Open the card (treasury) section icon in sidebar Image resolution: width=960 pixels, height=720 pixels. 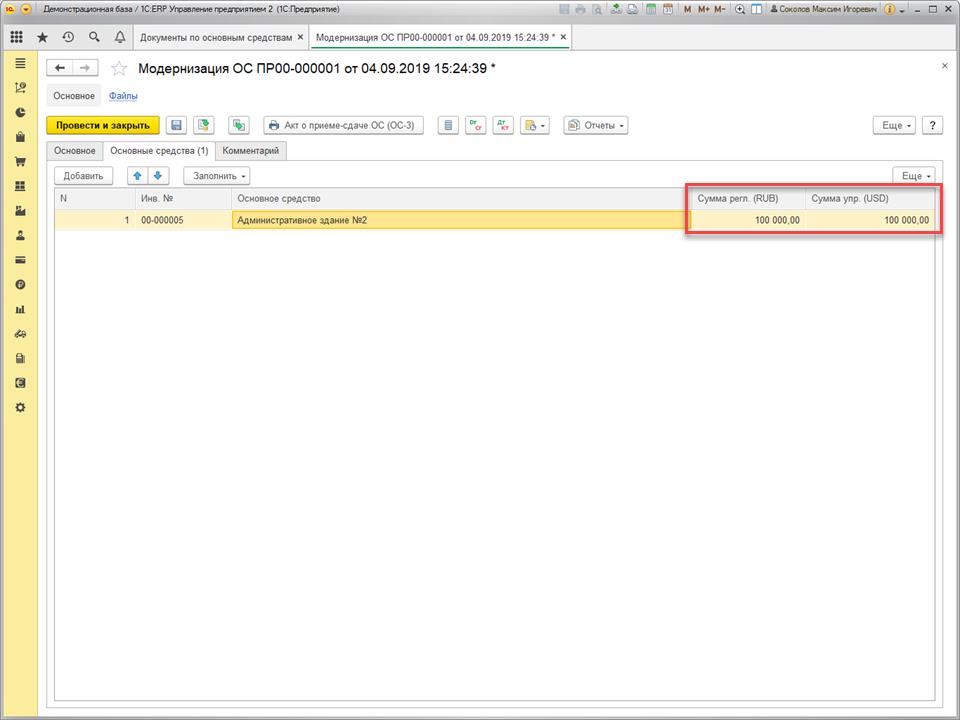(x=20, y=260)
